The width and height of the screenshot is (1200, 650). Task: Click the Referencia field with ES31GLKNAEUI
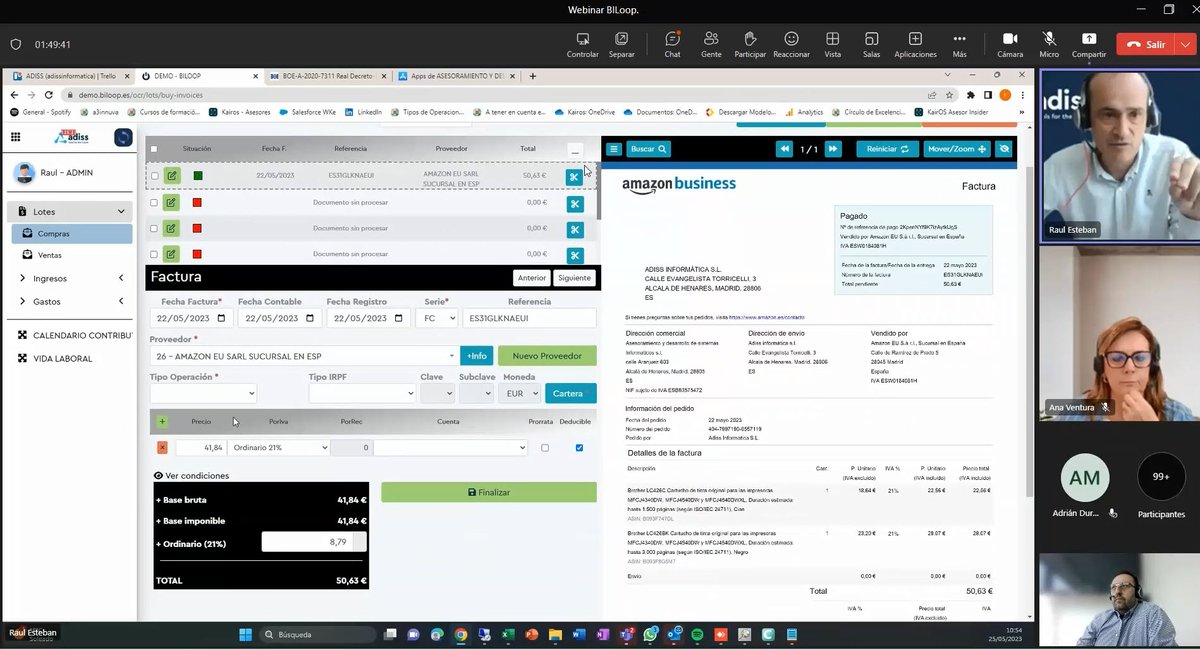pos(529,318)
